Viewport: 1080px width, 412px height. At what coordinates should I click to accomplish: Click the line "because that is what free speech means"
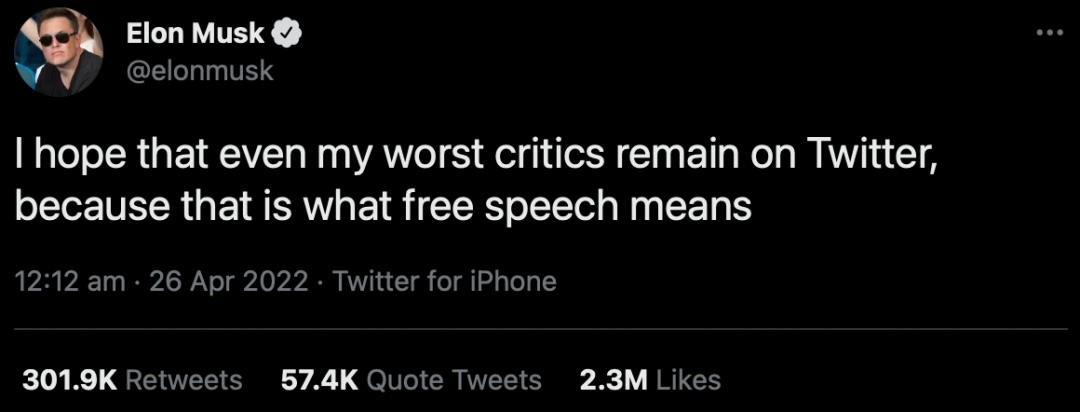[384, 208]
